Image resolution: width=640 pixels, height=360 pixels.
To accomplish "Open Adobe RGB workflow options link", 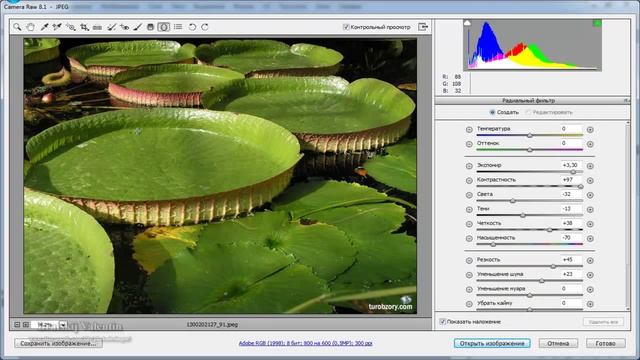I will click(x=305, y=343).
